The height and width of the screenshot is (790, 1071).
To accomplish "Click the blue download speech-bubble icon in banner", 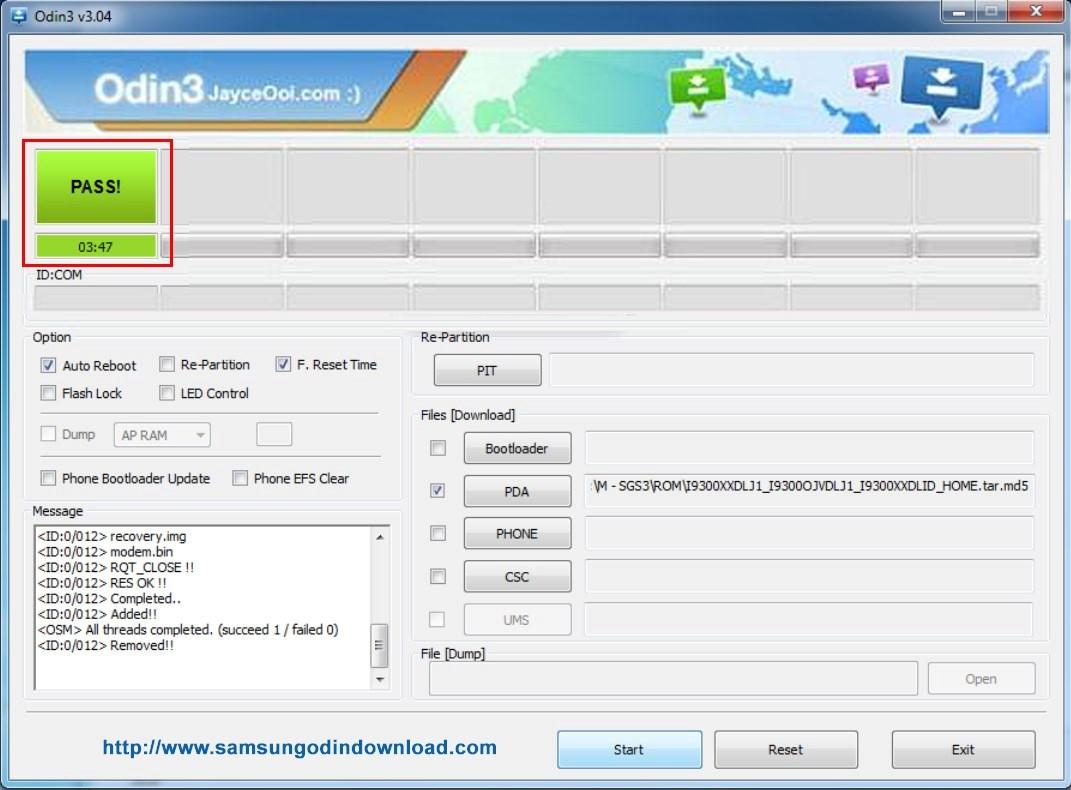I will point(941,87).
